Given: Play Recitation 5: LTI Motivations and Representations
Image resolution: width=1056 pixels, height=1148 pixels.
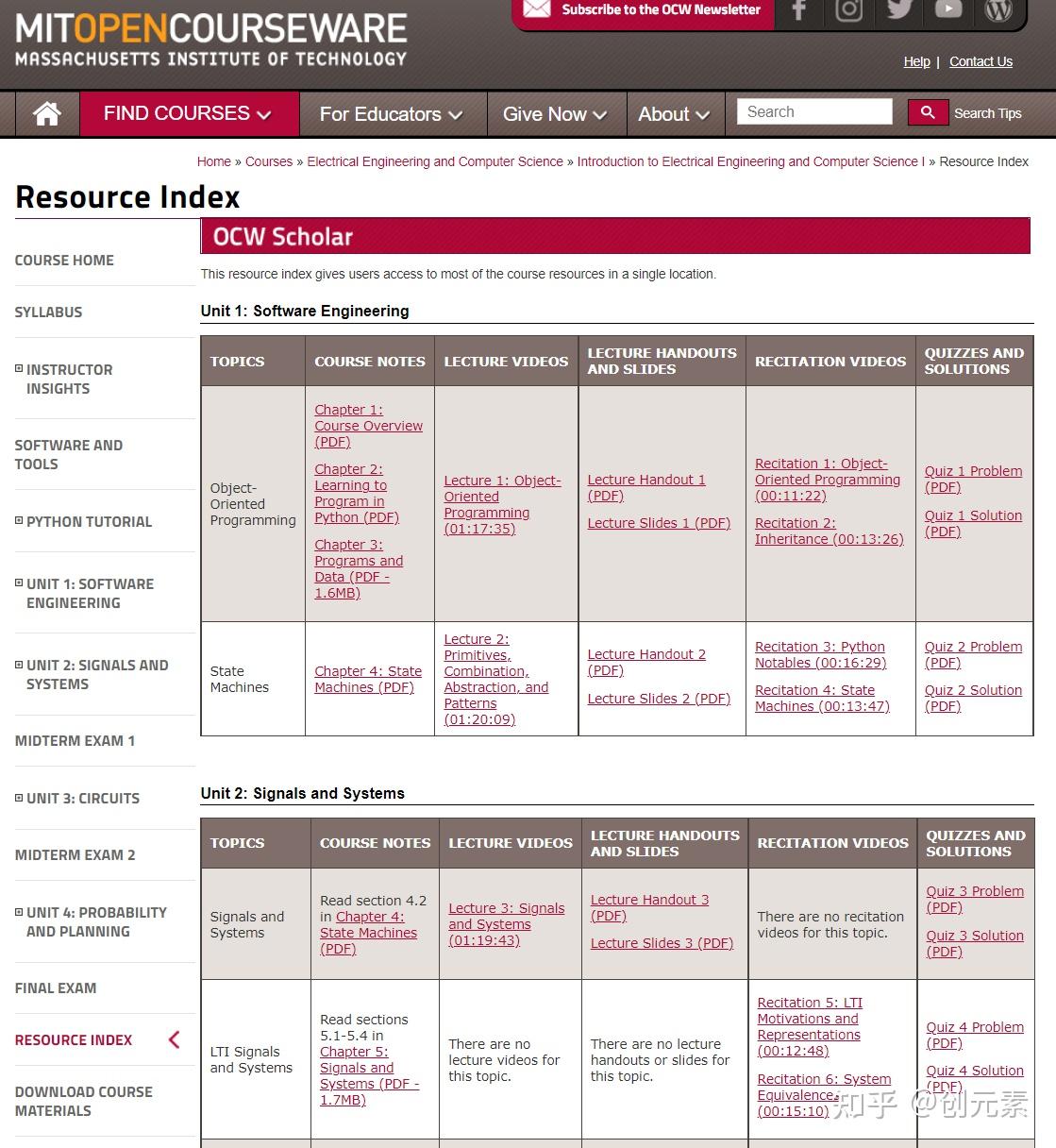Looking at the screenshot, I should pyautogui.click(x=810, y=1026).
